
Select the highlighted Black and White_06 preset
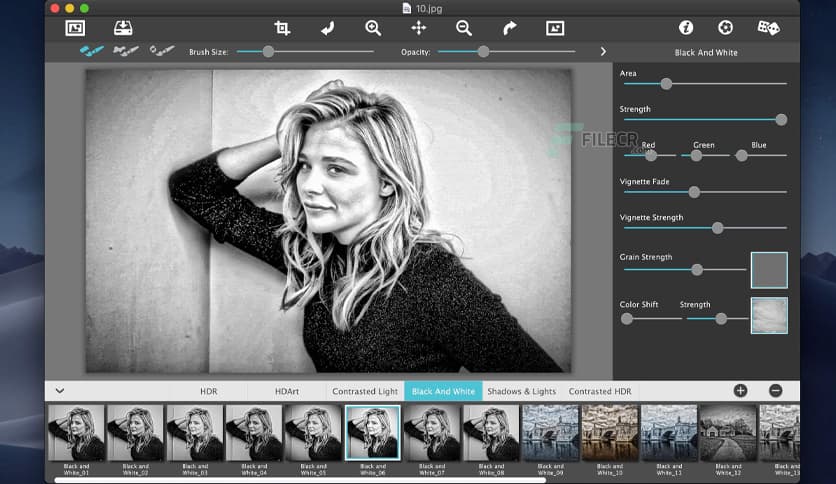pyautogui.click(x=373, y=433)
